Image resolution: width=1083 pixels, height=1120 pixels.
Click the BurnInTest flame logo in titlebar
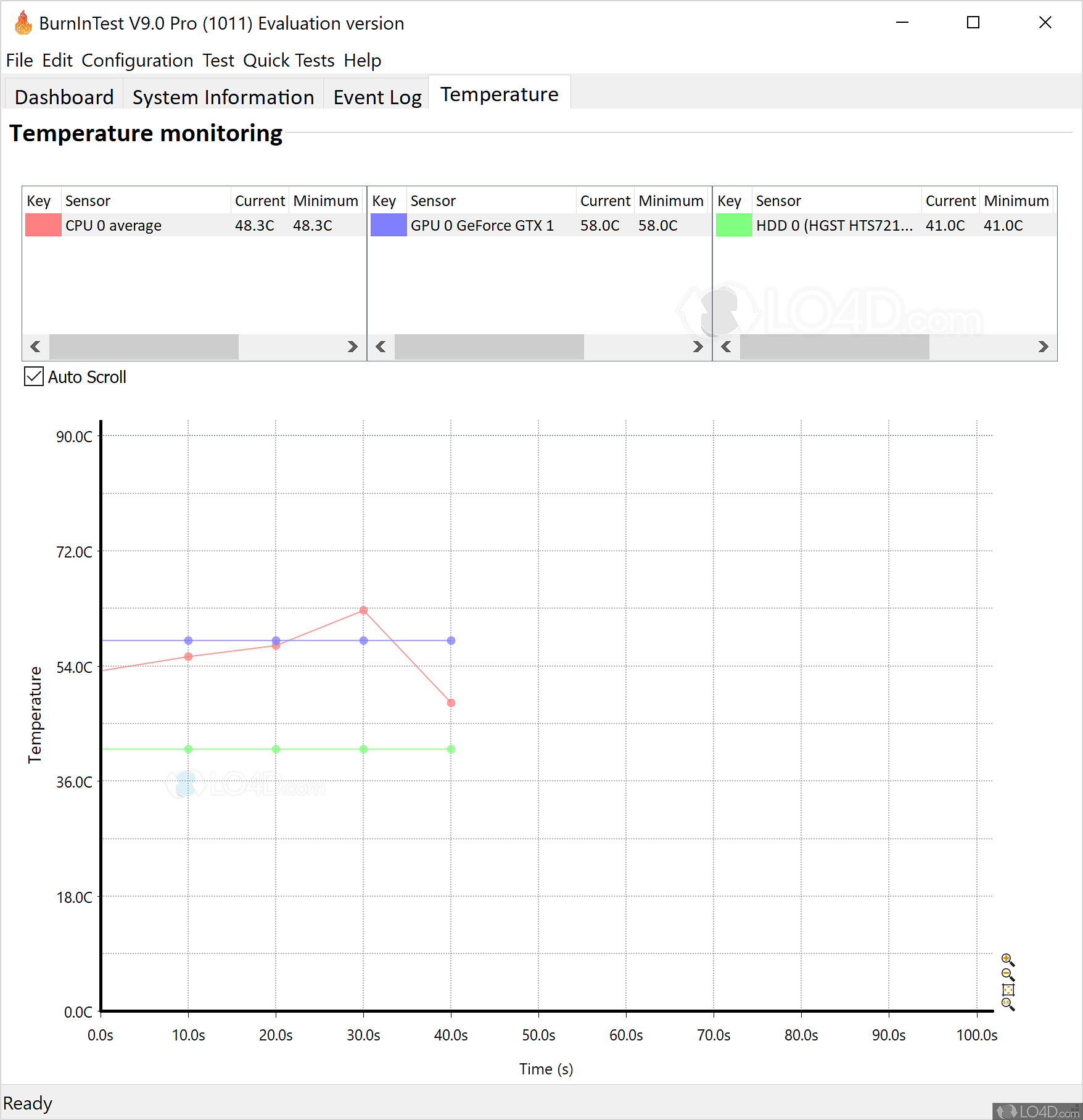[x=22, y=23]
